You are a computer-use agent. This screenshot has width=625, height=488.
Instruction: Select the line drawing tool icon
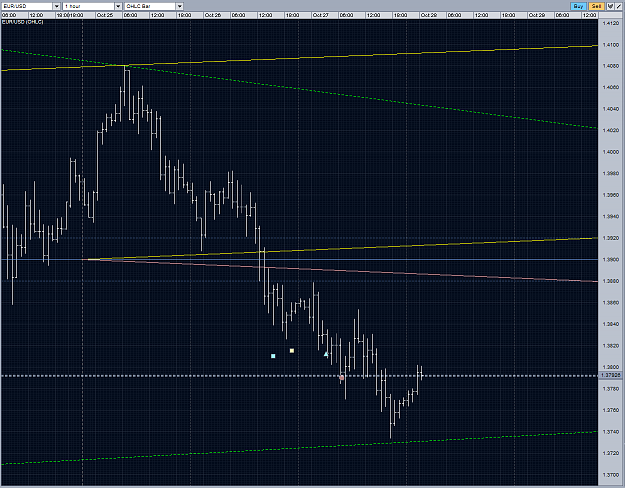click(619, 6)
